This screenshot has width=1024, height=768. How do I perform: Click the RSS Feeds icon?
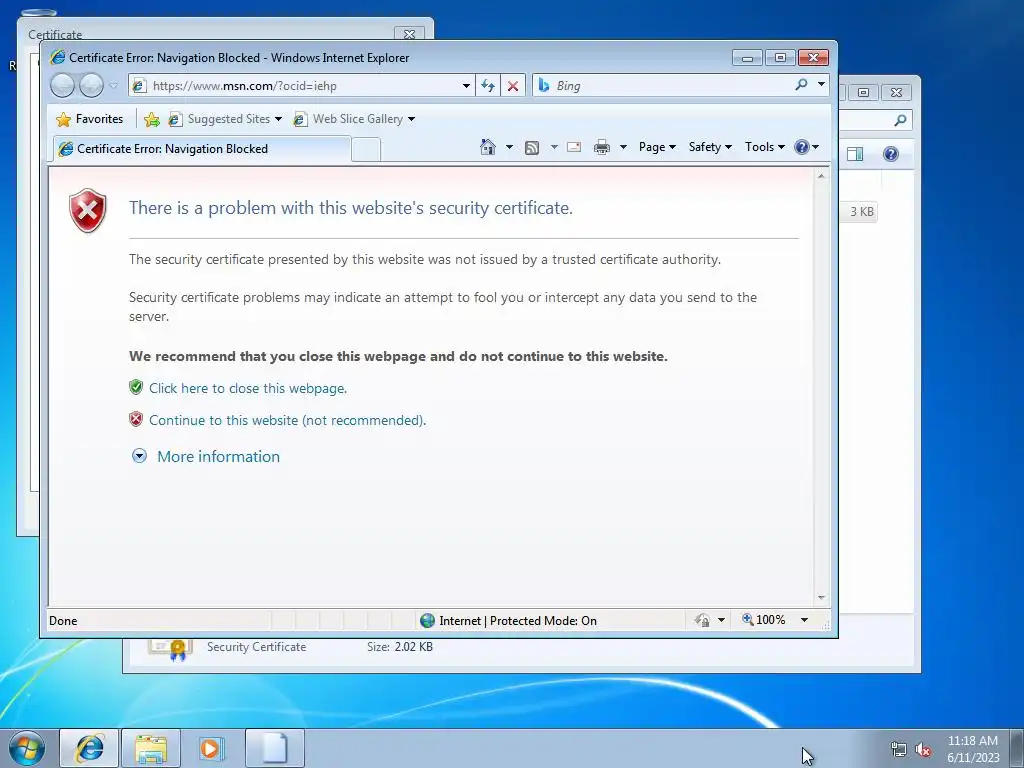coord(532,148)
